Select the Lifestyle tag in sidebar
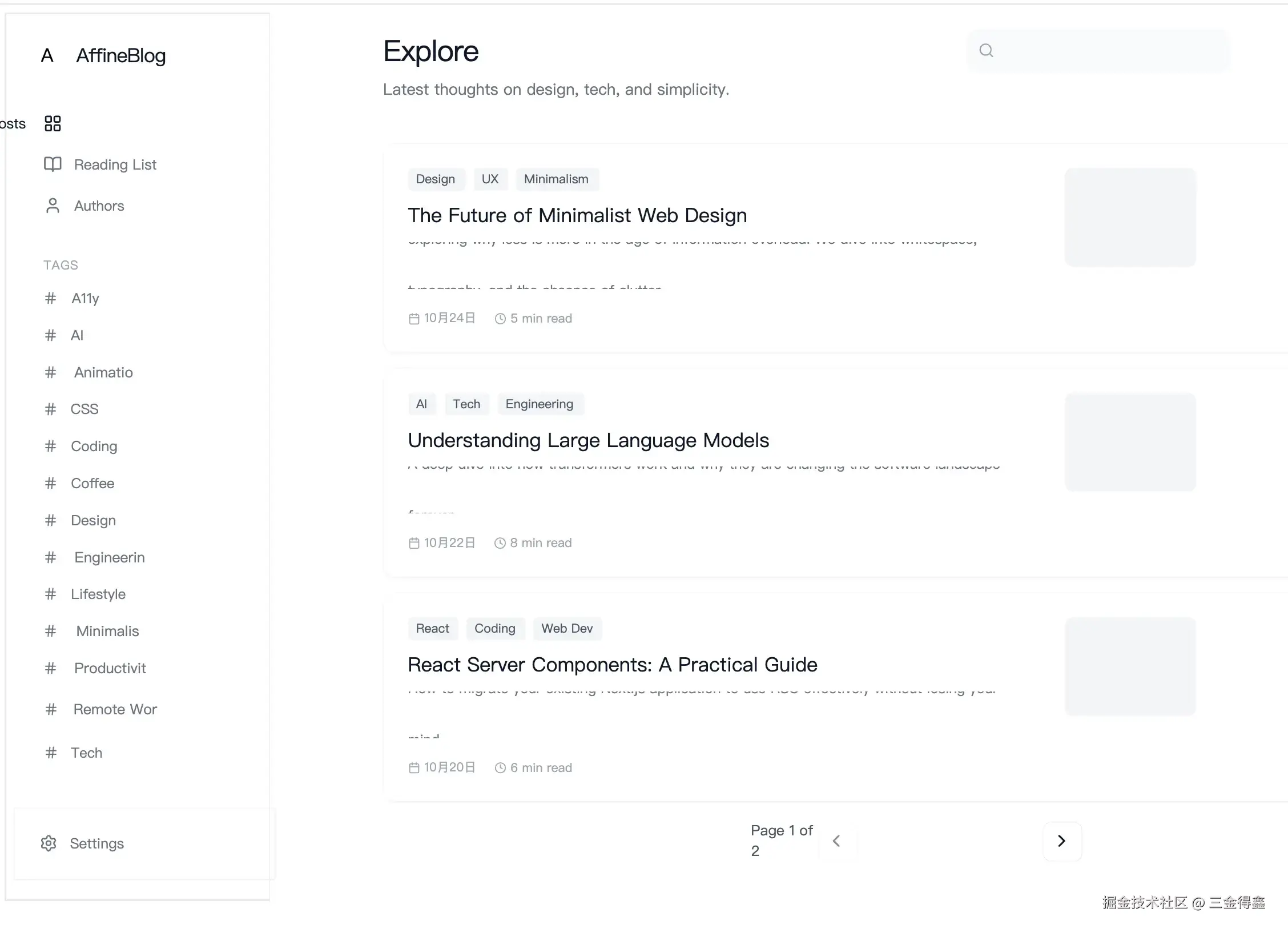The image size is (1288, 933). point(98,594)
